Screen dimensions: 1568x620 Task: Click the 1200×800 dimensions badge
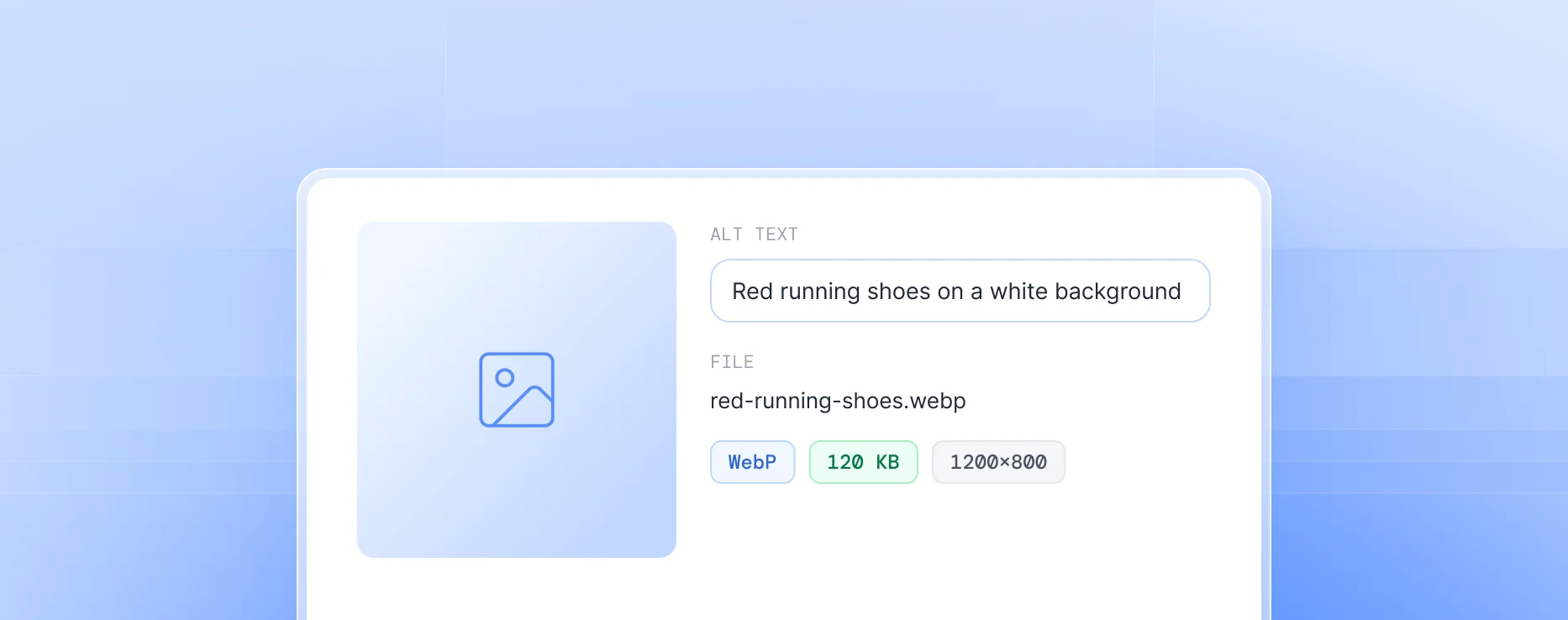[998, 462]
